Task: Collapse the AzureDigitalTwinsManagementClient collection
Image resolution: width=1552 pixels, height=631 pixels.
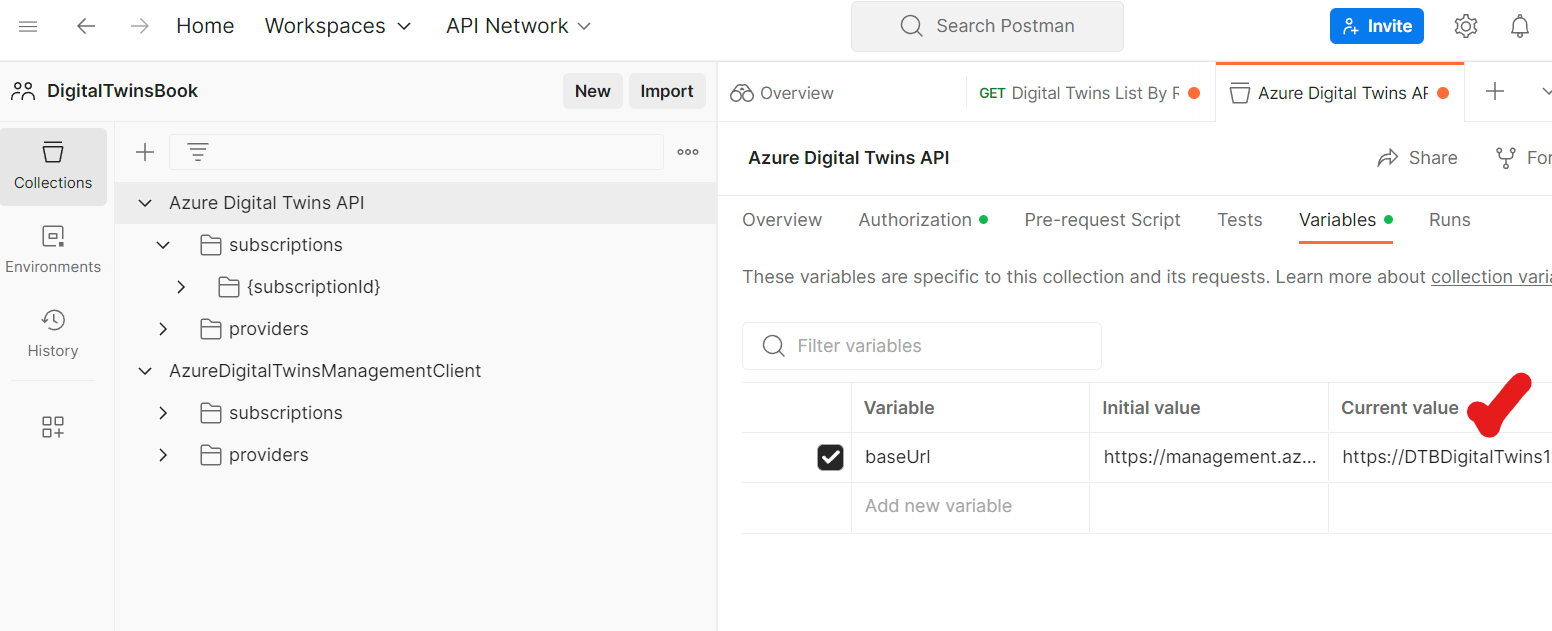Action: [x=145, y=371]
